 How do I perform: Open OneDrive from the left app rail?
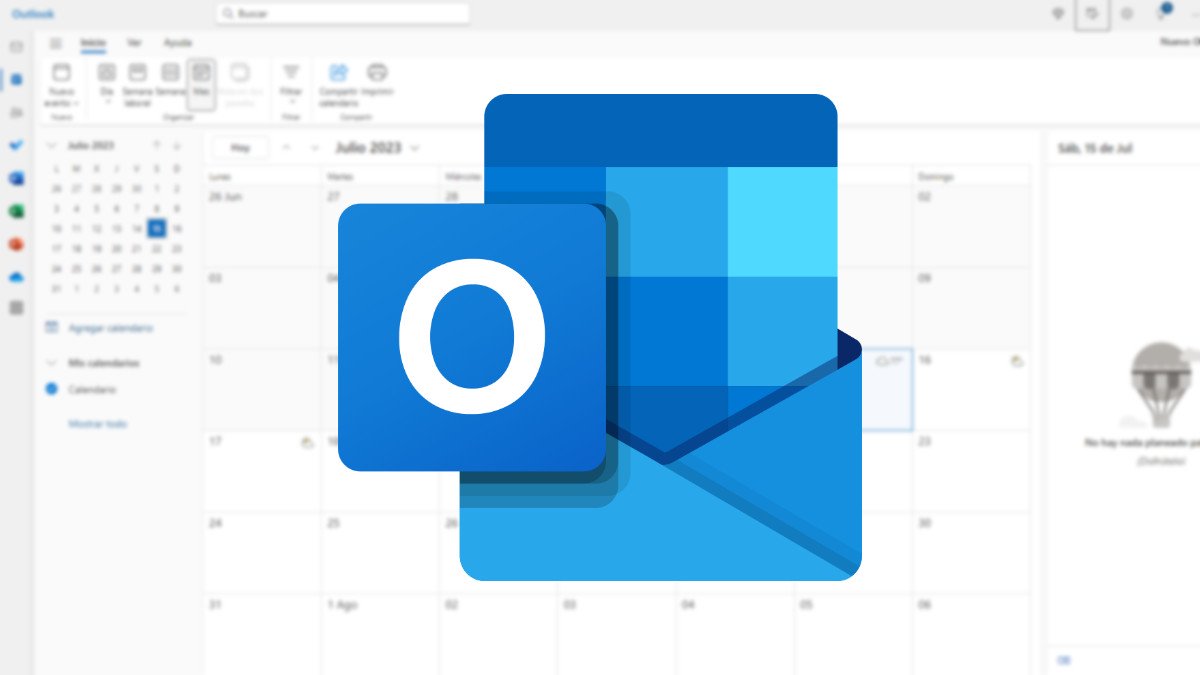(x=16, y=276)
